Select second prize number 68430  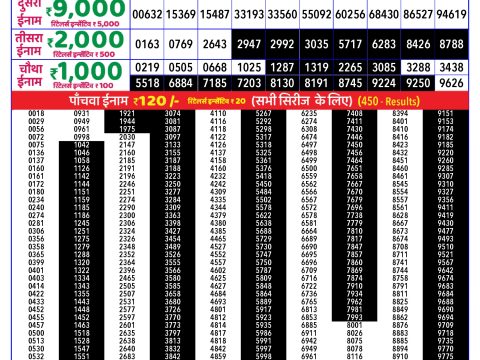coord(384,15)
